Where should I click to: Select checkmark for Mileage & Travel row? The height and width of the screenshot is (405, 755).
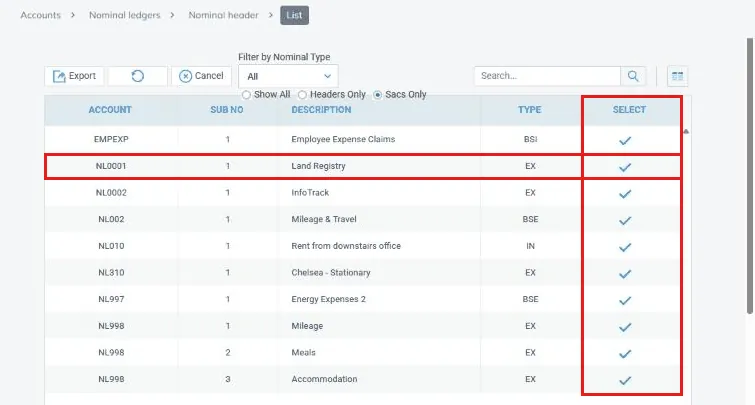[625, 221]
